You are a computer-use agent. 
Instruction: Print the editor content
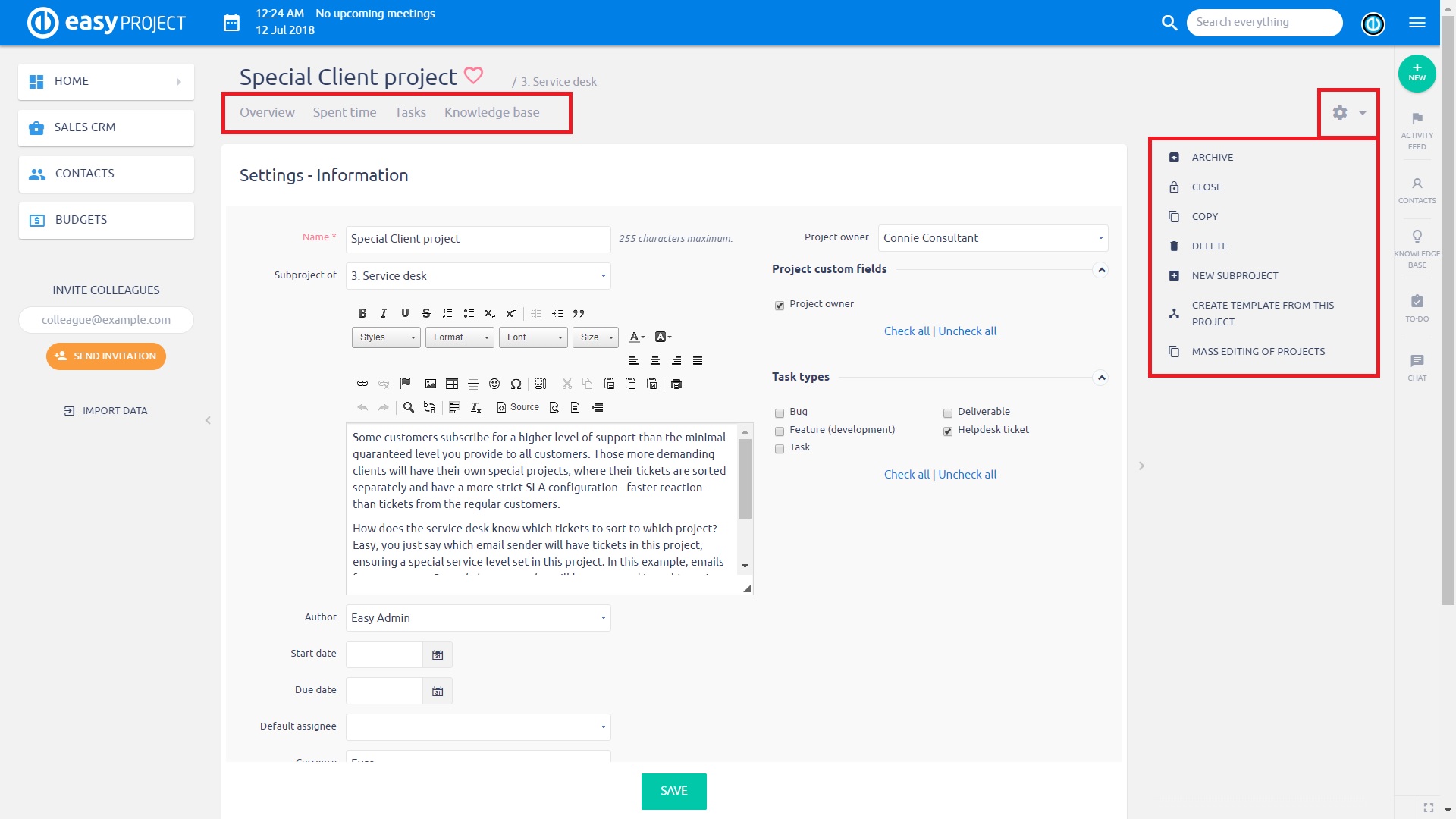676,384
